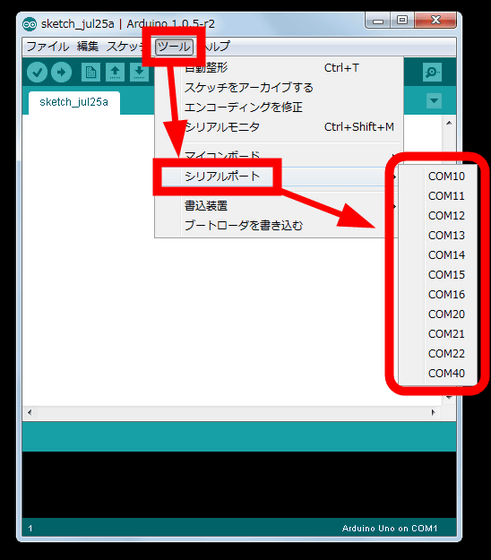Click the ツール menu

[x=174, y=47]
